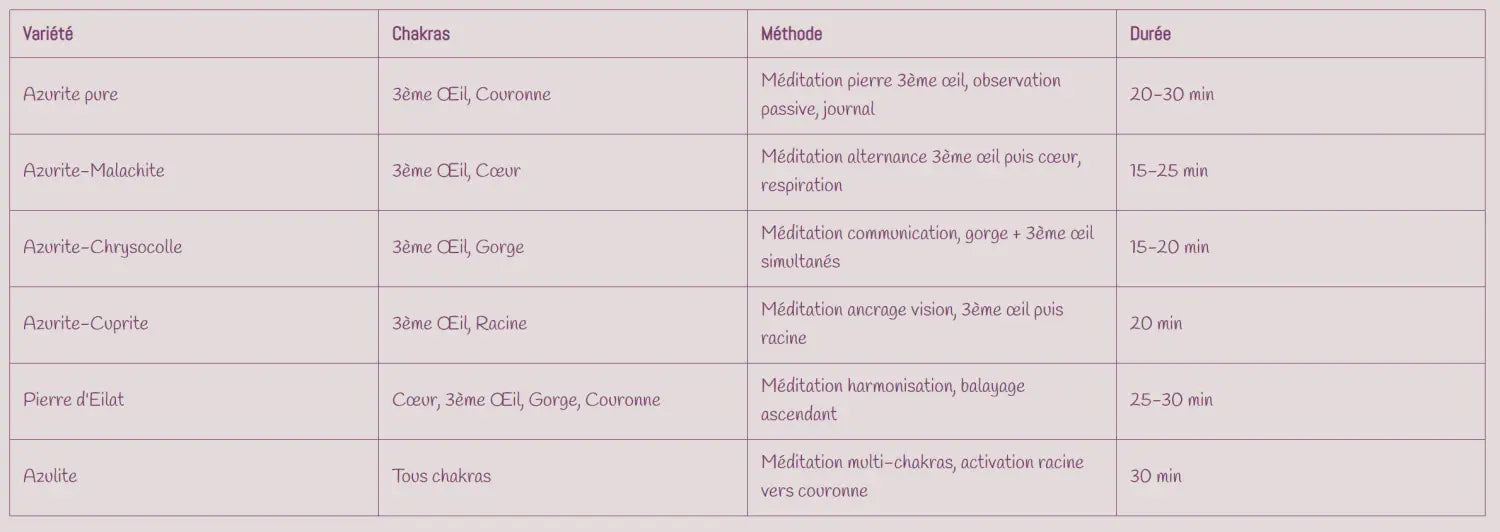Click the Variété column header

tap(48, 34)
